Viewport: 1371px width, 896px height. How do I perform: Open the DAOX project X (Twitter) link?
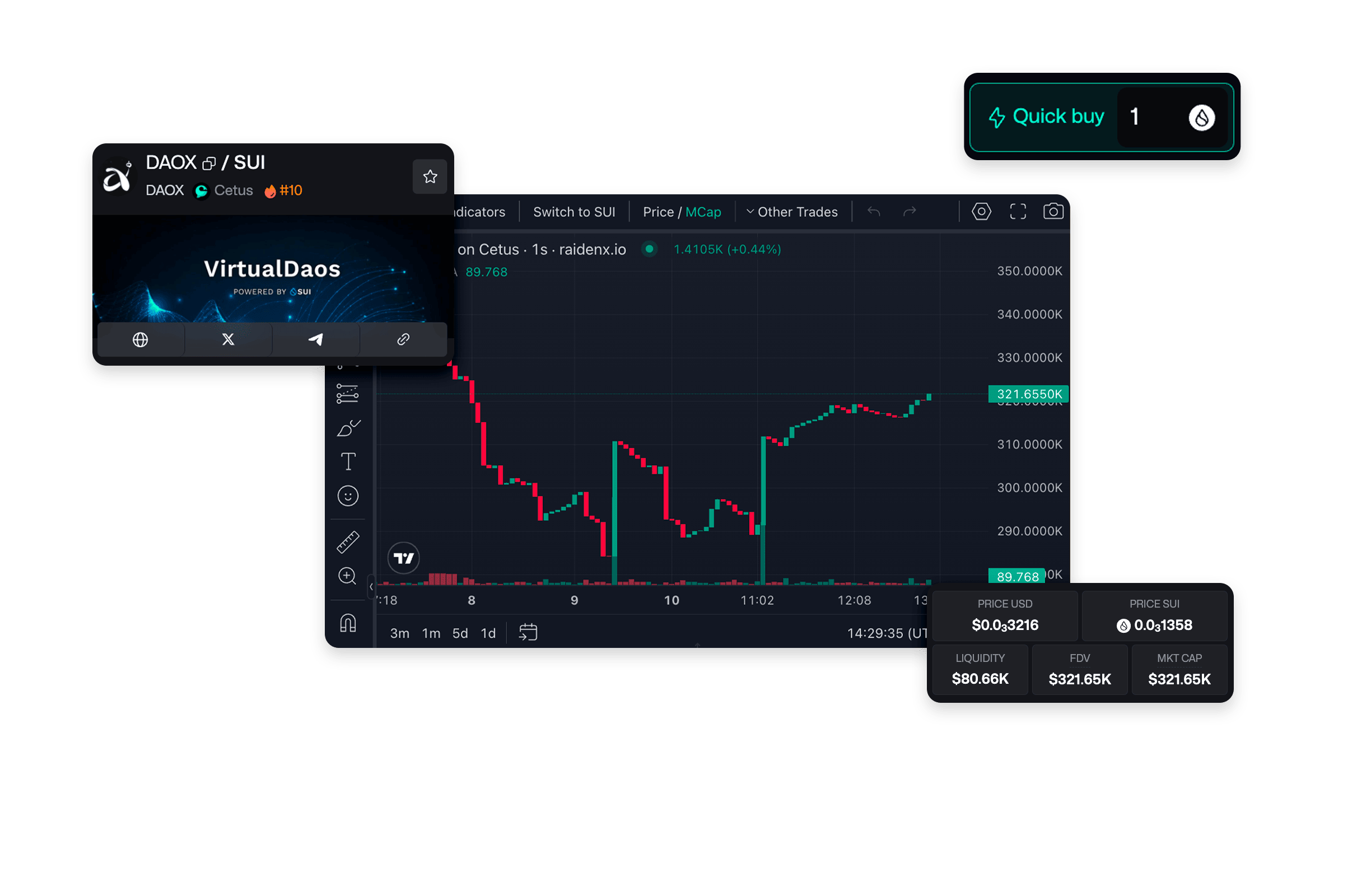click(227, 339)
